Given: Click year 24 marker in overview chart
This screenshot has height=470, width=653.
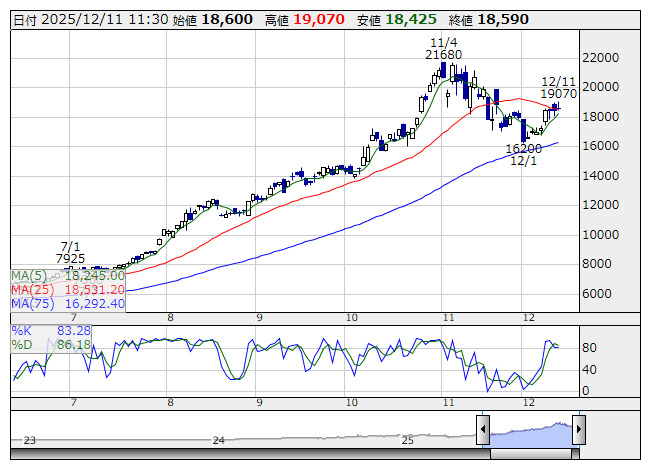Looking at the screenshot, I should coord(219,440).
